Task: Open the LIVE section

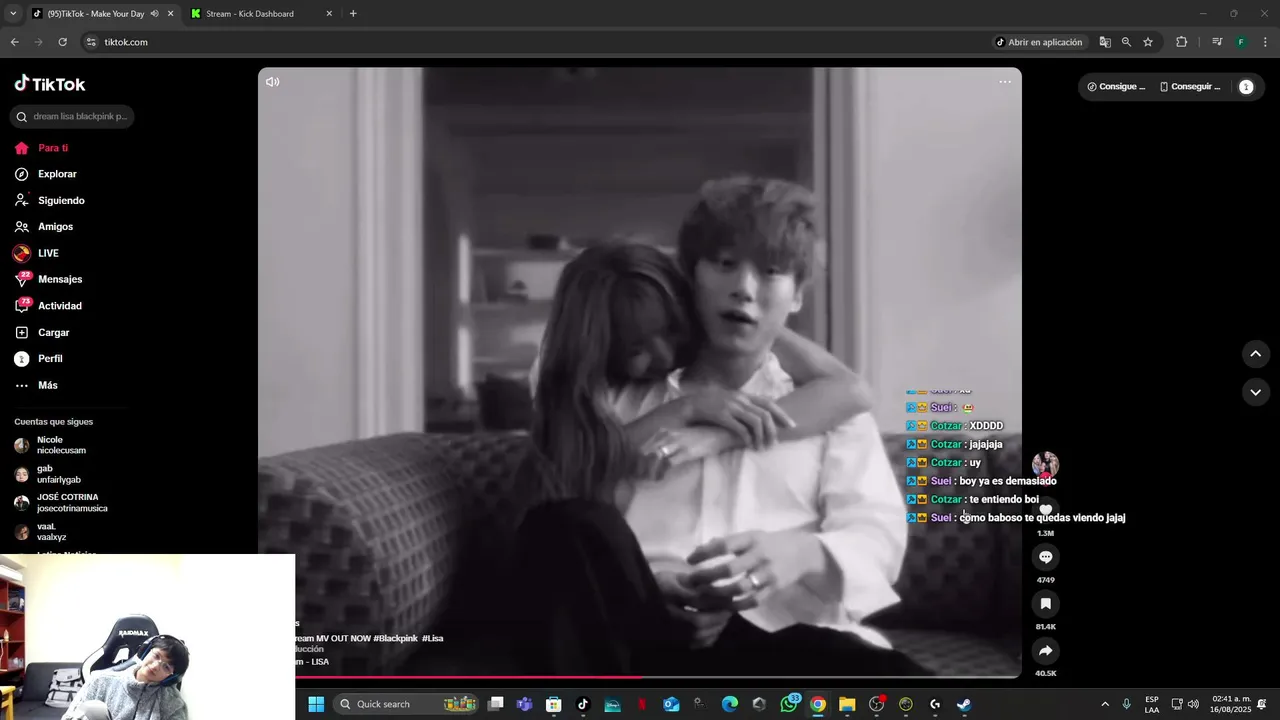Action: 36,253
